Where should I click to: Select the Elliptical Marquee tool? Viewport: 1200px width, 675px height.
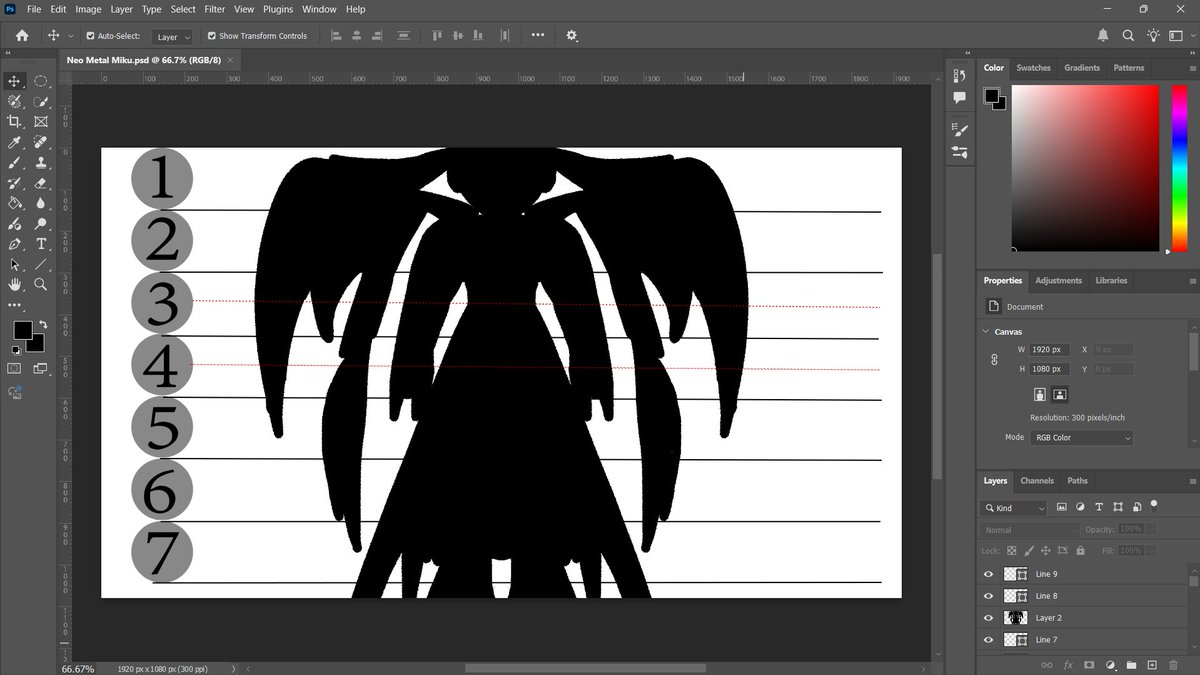[x=41, y=81]
